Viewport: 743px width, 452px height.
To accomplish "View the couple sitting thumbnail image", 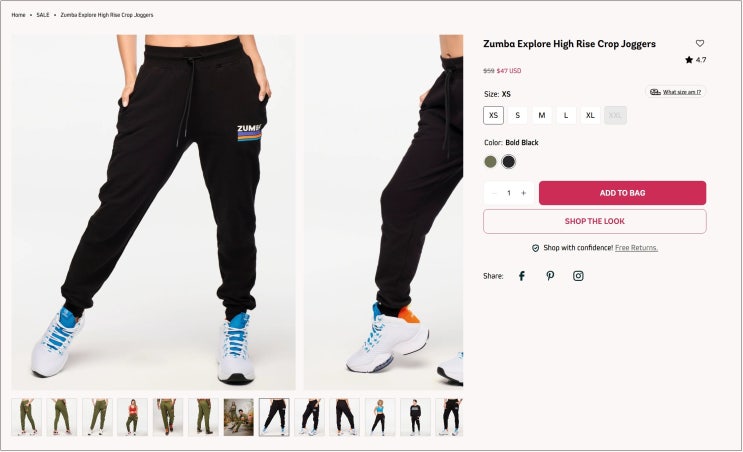I will [x=238, y=417].
